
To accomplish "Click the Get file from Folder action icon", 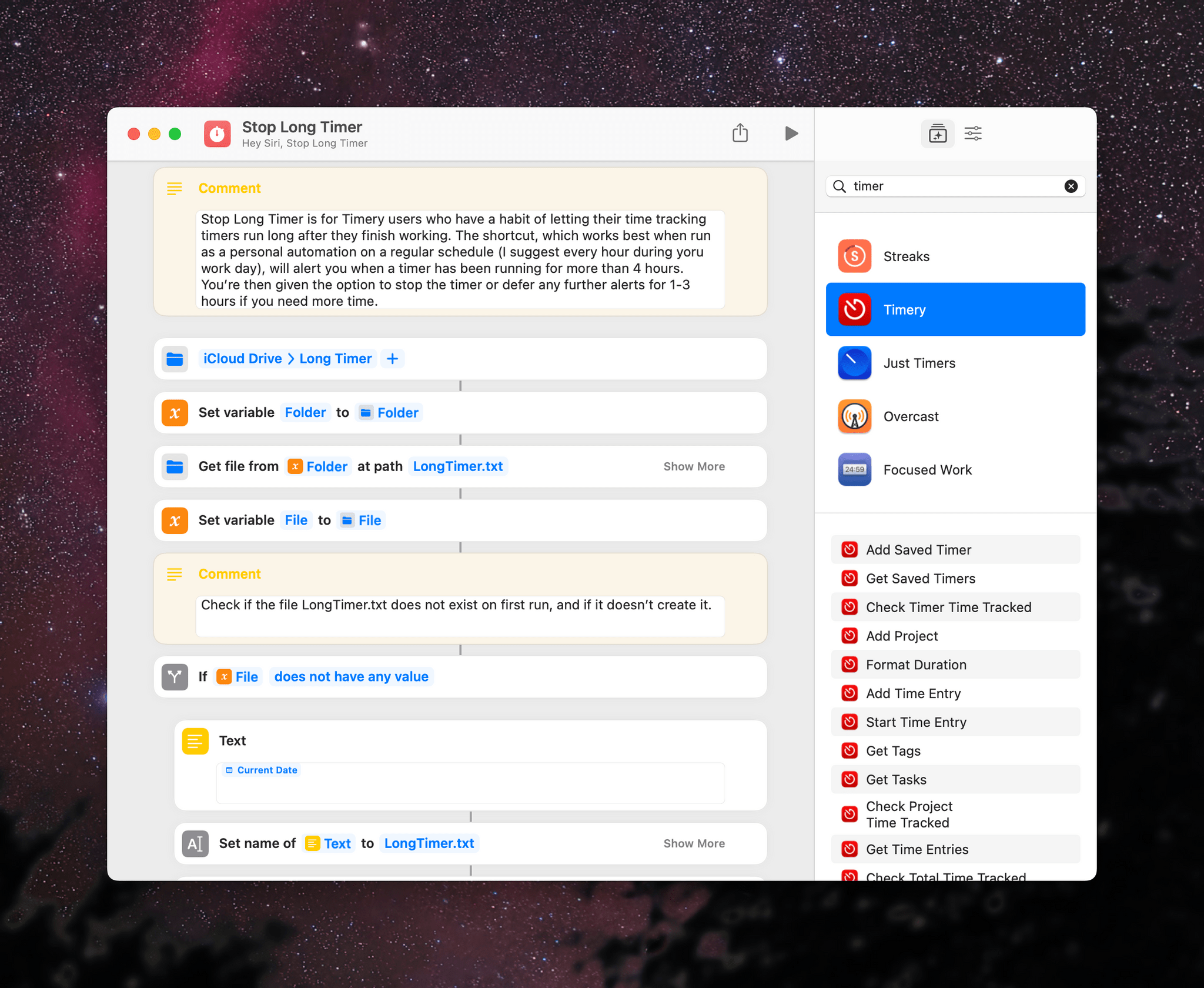I will point(175,467).
